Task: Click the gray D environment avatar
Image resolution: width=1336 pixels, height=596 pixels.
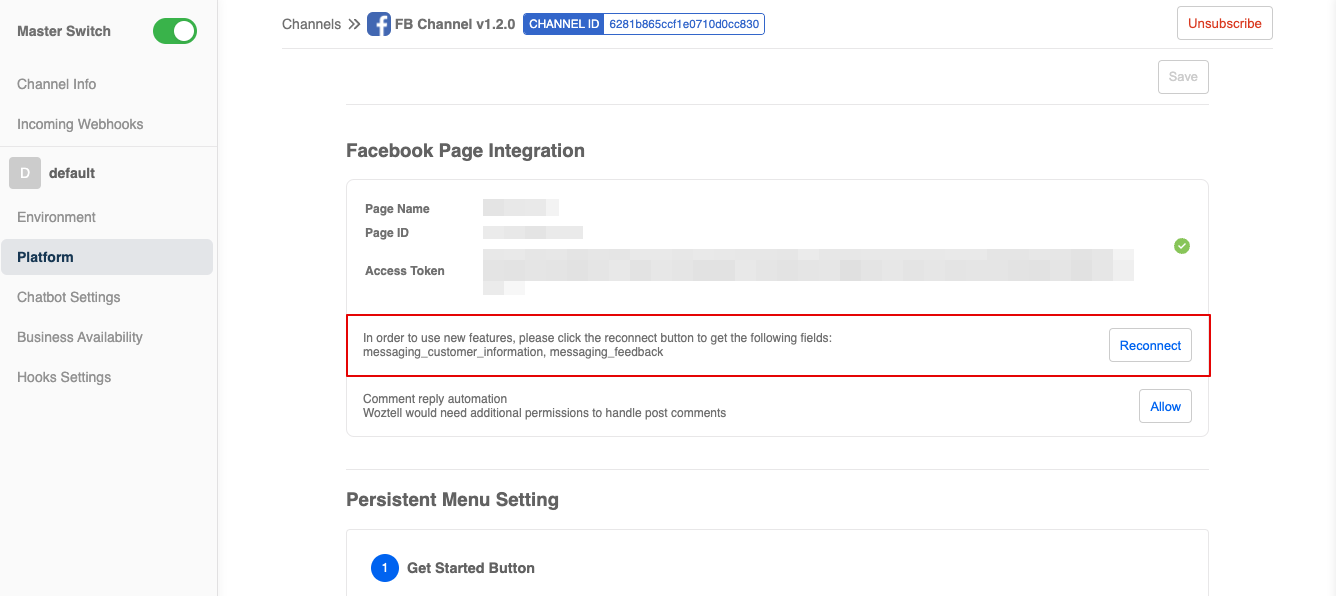Action: pos(25,173)
